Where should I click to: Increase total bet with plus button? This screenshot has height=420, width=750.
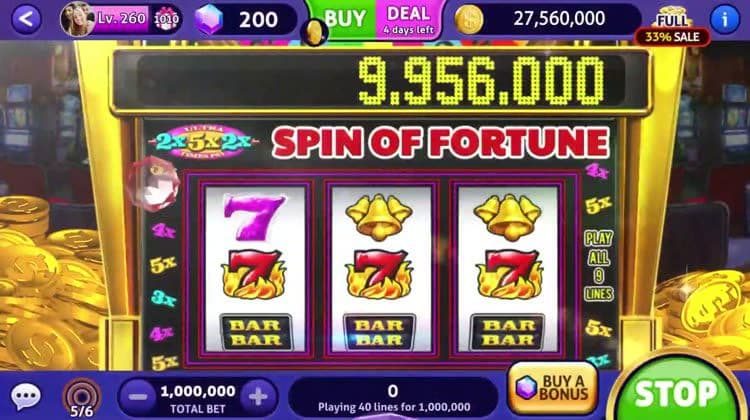tap(258, 397)
